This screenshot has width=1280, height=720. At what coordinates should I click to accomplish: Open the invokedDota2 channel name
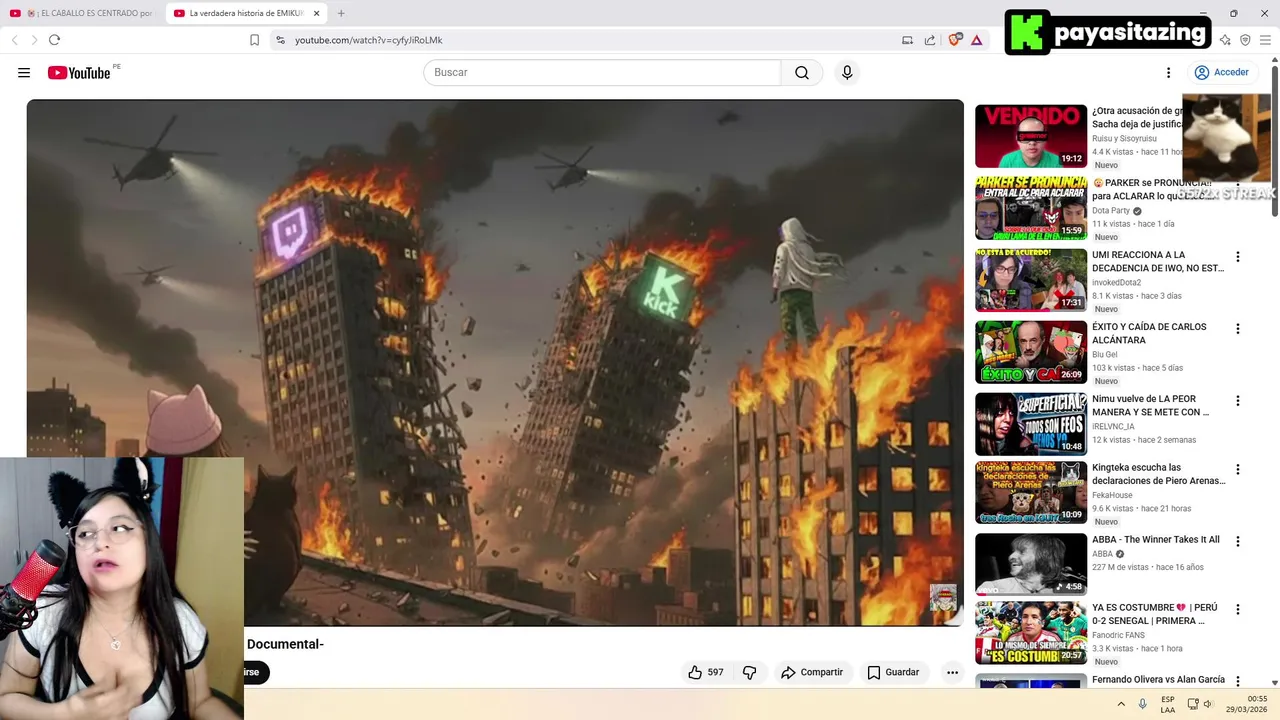point(1116,283)
